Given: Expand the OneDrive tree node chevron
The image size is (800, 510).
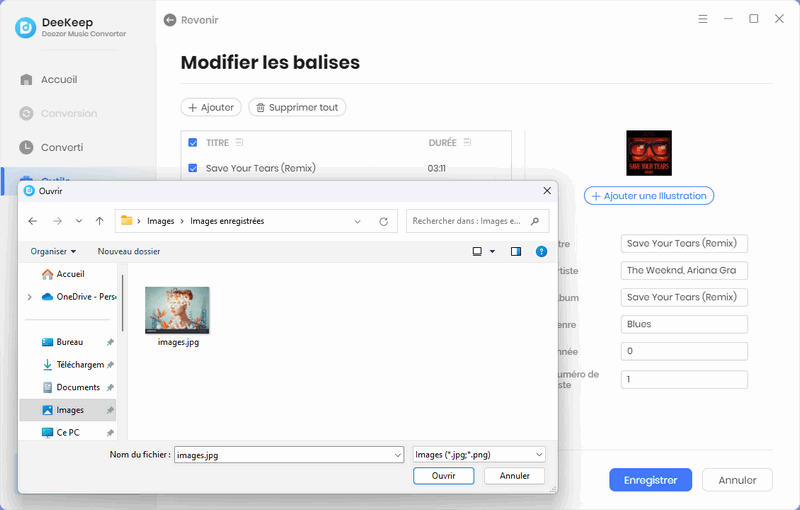Looking at the screenshot, I should pyautogui.click(x=30, y=297).
